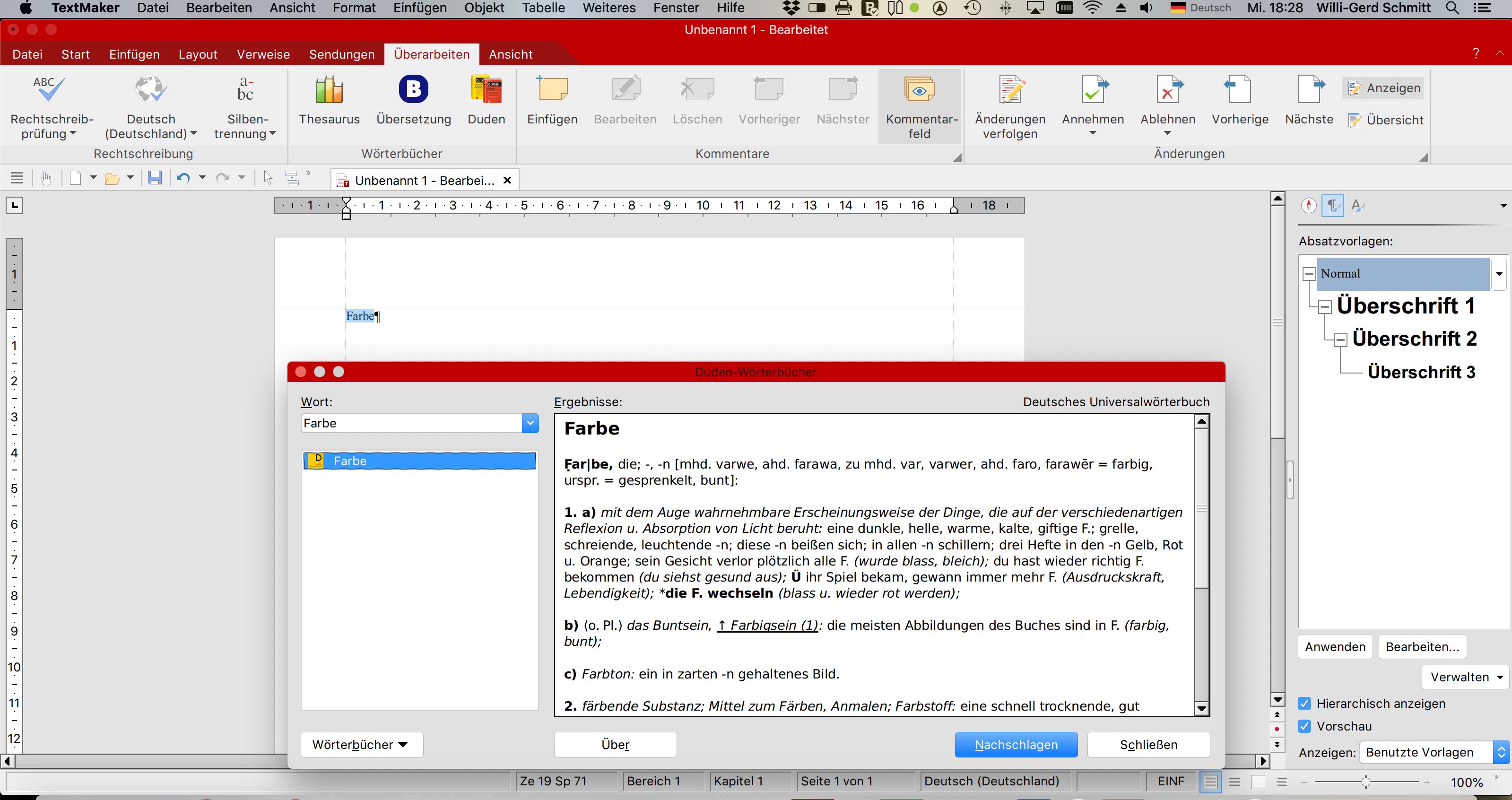Select the Farbe entry in results list
Viewport: 1512px width, 800px height.
[x=420, y=461]
